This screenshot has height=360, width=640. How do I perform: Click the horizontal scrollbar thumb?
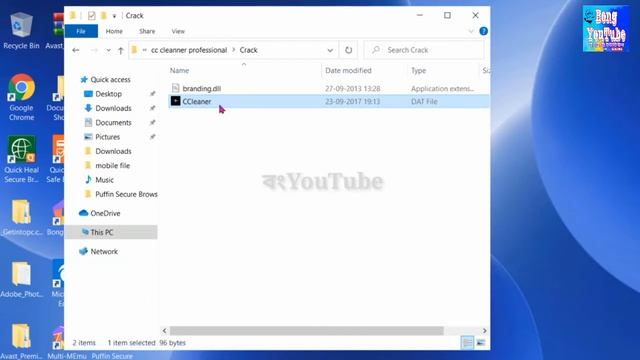point(307,331)
